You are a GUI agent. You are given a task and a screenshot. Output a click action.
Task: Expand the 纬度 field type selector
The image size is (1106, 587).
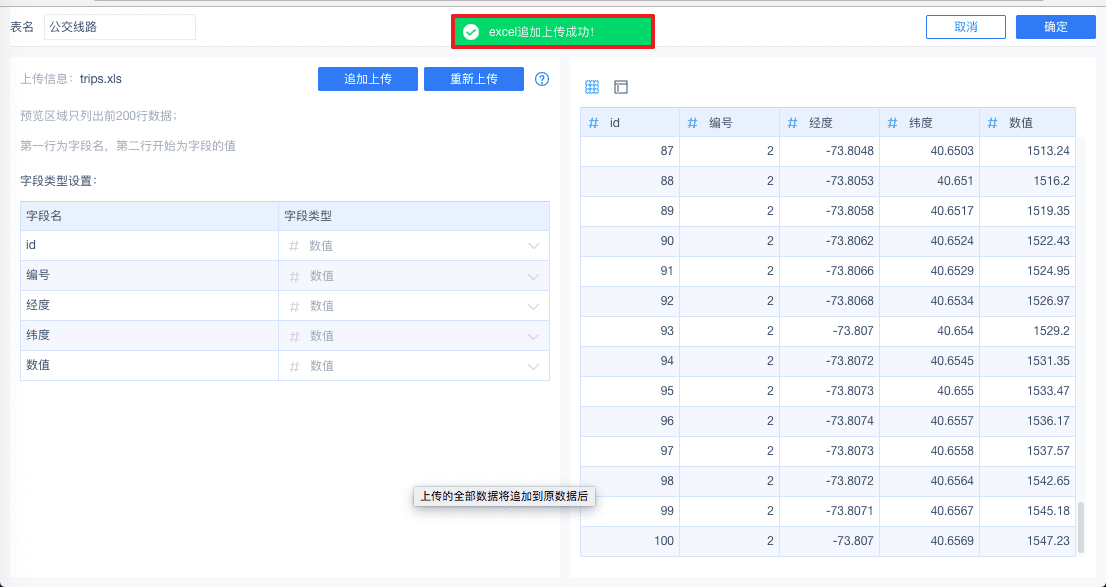[533, 336]
